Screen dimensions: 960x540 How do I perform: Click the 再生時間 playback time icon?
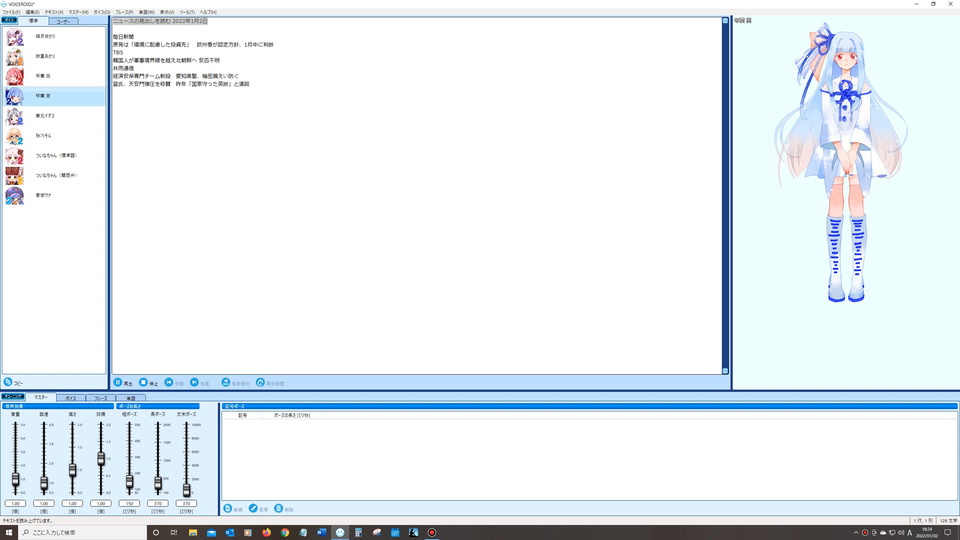coord(260,383)
